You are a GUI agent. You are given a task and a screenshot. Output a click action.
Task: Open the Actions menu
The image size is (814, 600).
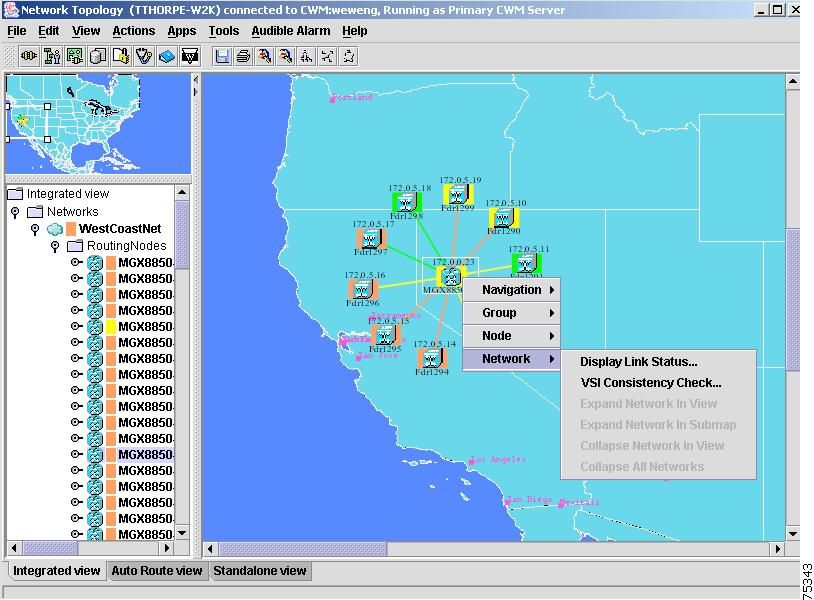click(133, 31)
